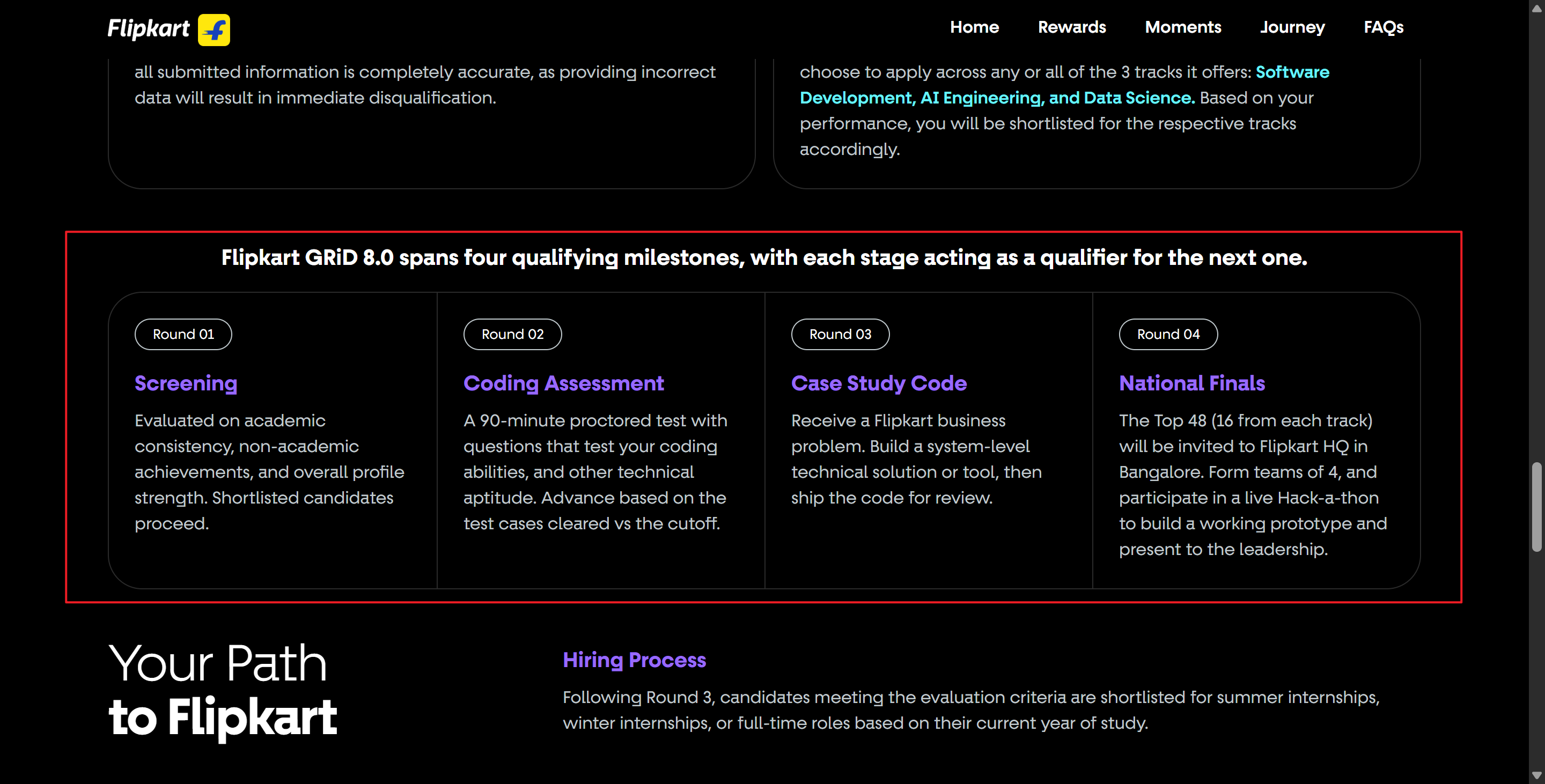
Task: Select the Round 04 badge
Action: [1168, 335]
